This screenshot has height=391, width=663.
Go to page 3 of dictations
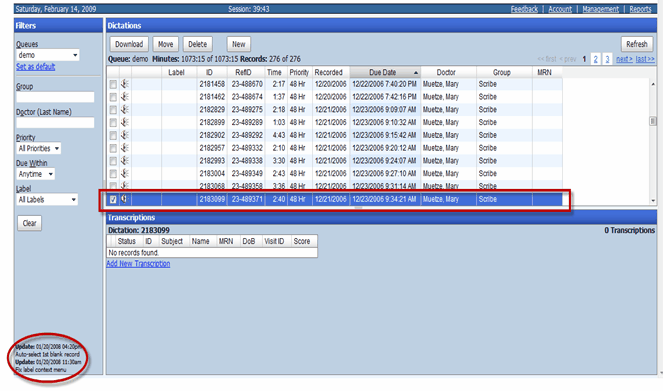tap(608, 59)
